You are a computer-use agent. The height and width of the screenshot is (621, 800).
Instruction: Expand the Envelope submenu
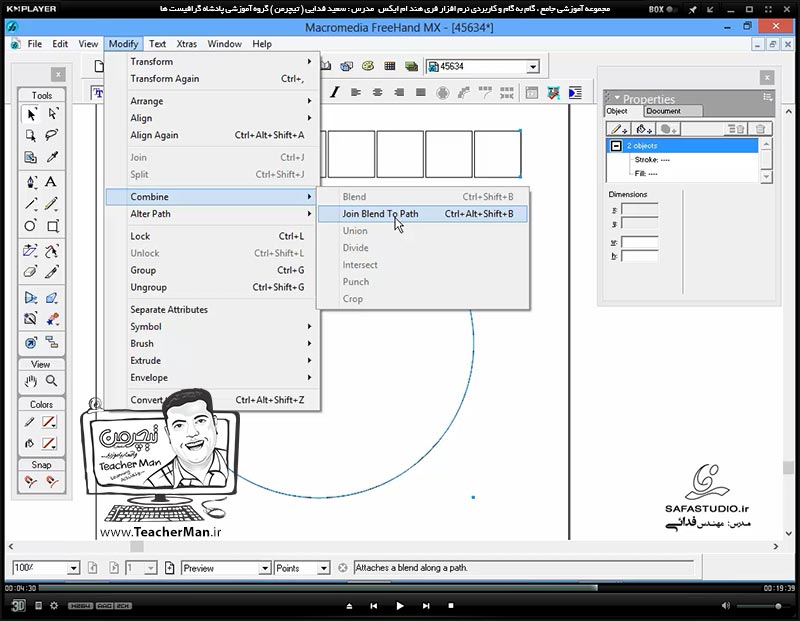point(213,378)
